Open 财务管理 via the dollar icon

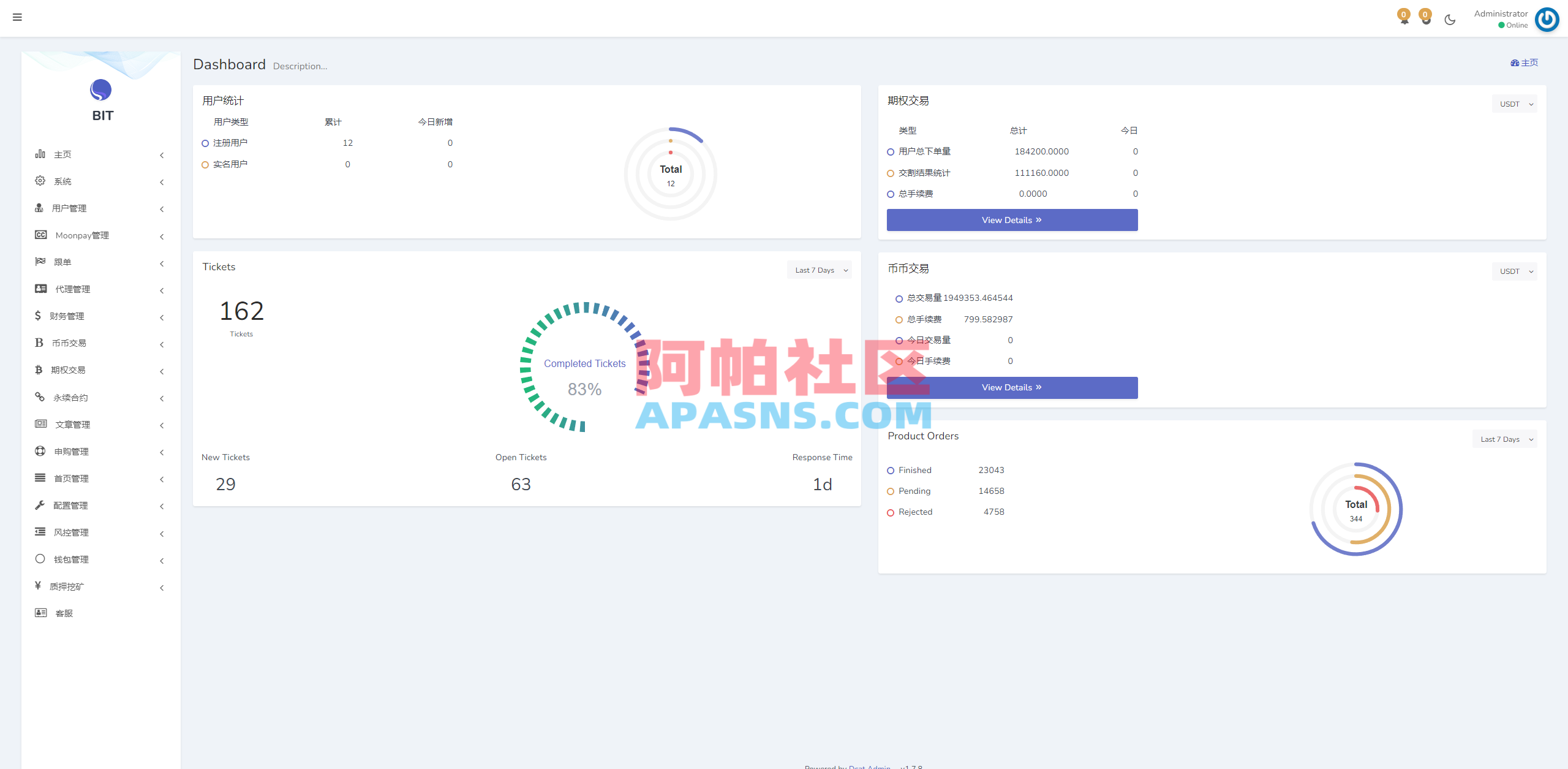[x=39, y=316]
